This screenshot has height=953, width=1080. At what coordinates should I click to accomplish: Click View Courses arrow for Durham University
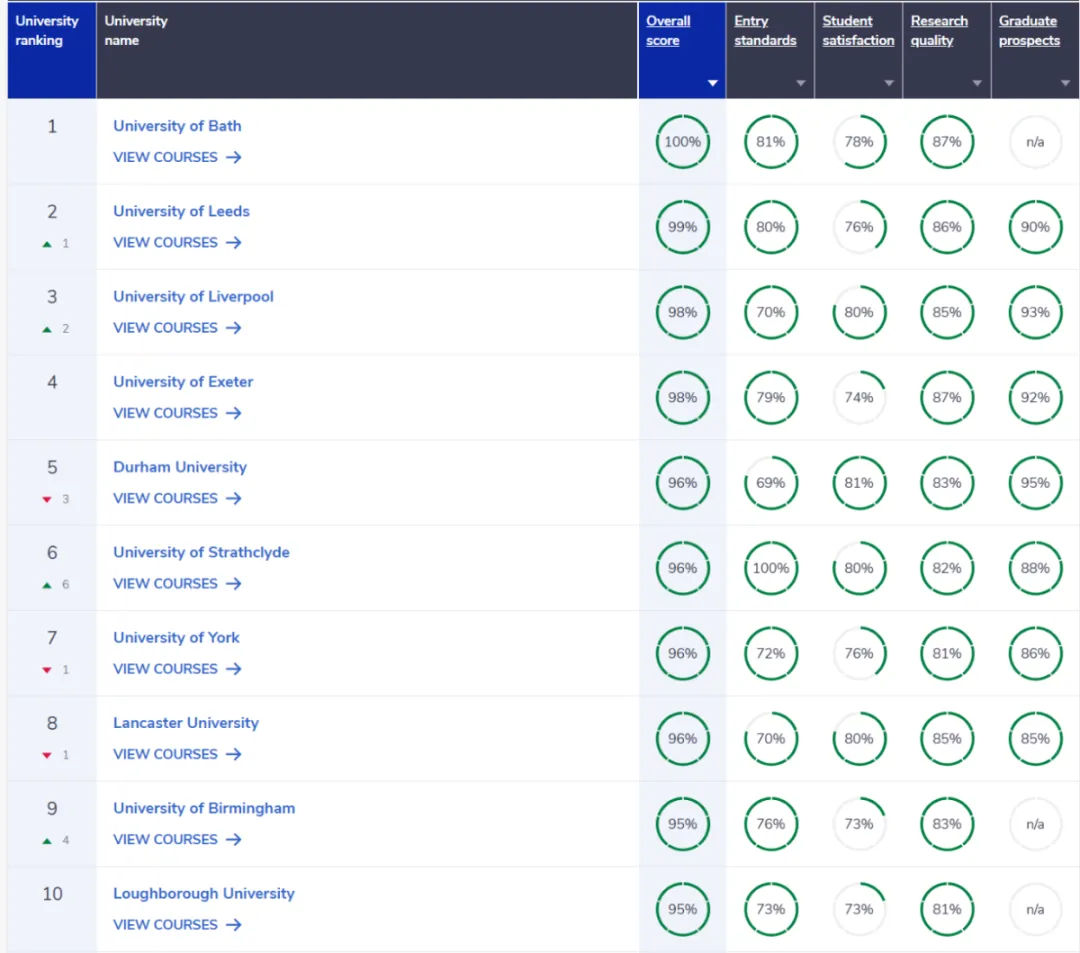[233, 498]
